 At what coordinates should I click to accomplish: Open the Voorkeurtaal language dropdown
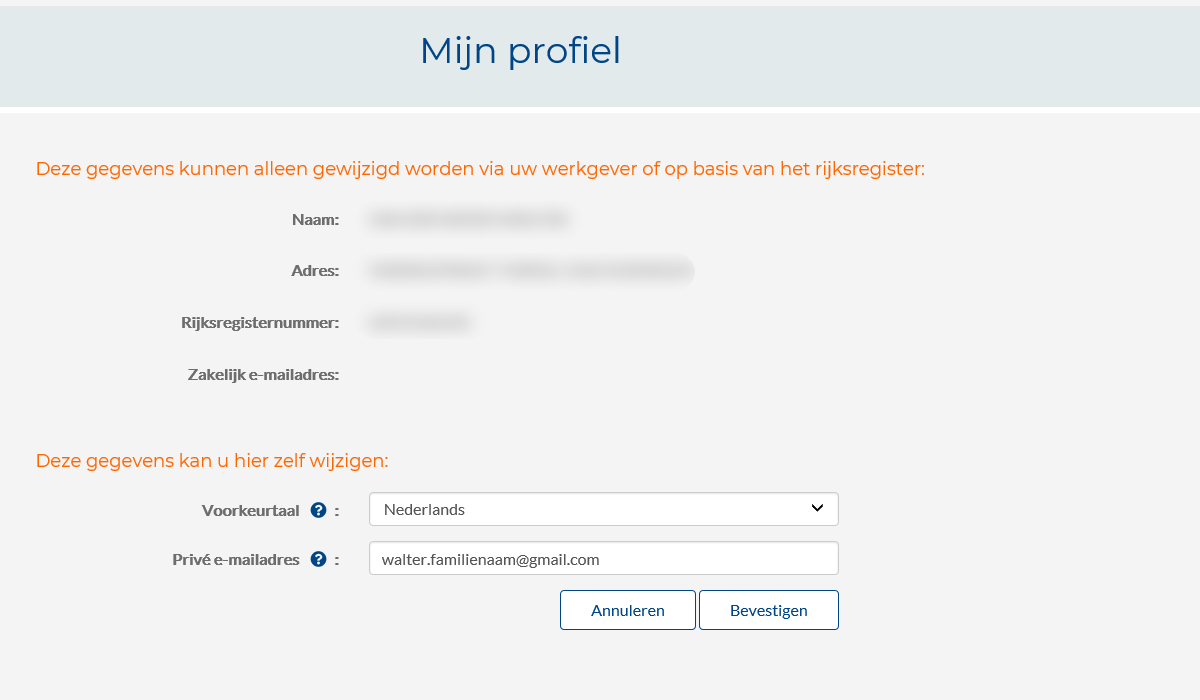[603, 509]
